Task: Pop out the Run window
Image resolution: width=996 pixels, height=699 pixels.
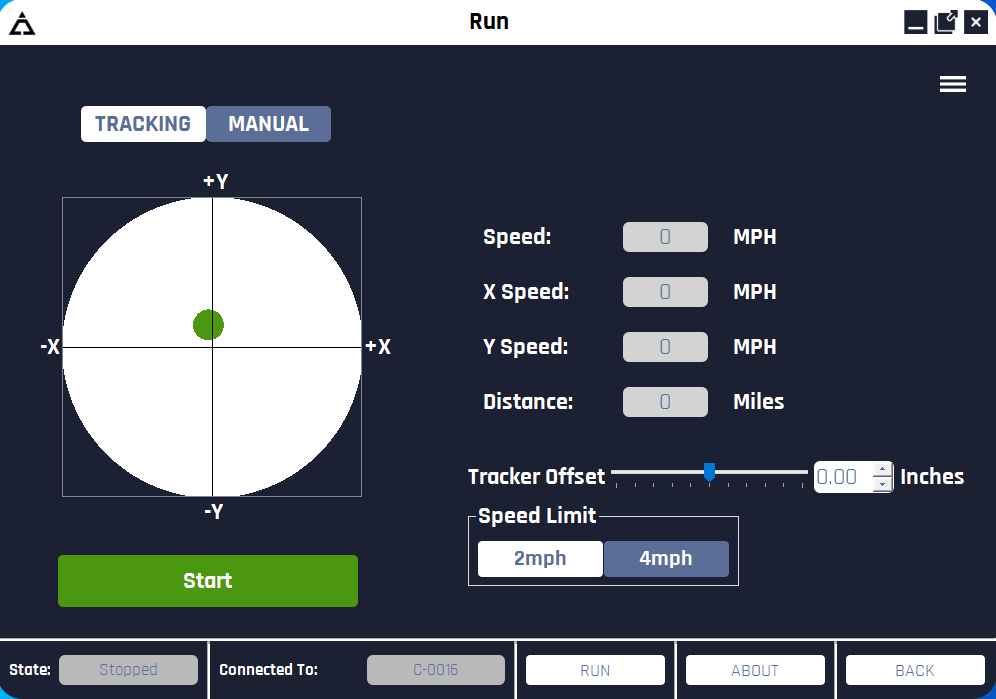Action: [x=946, y=22]
